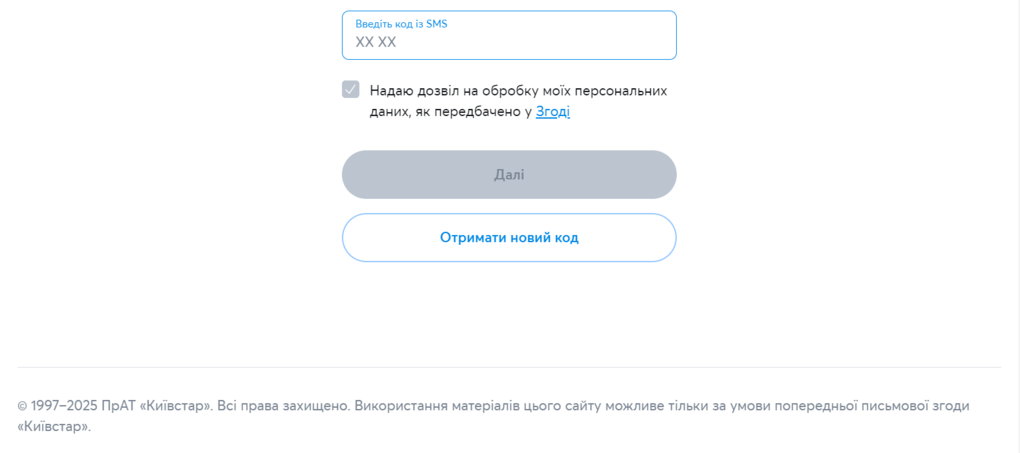Click the checkmark icon beside the consent text

[x=350, y=89]
